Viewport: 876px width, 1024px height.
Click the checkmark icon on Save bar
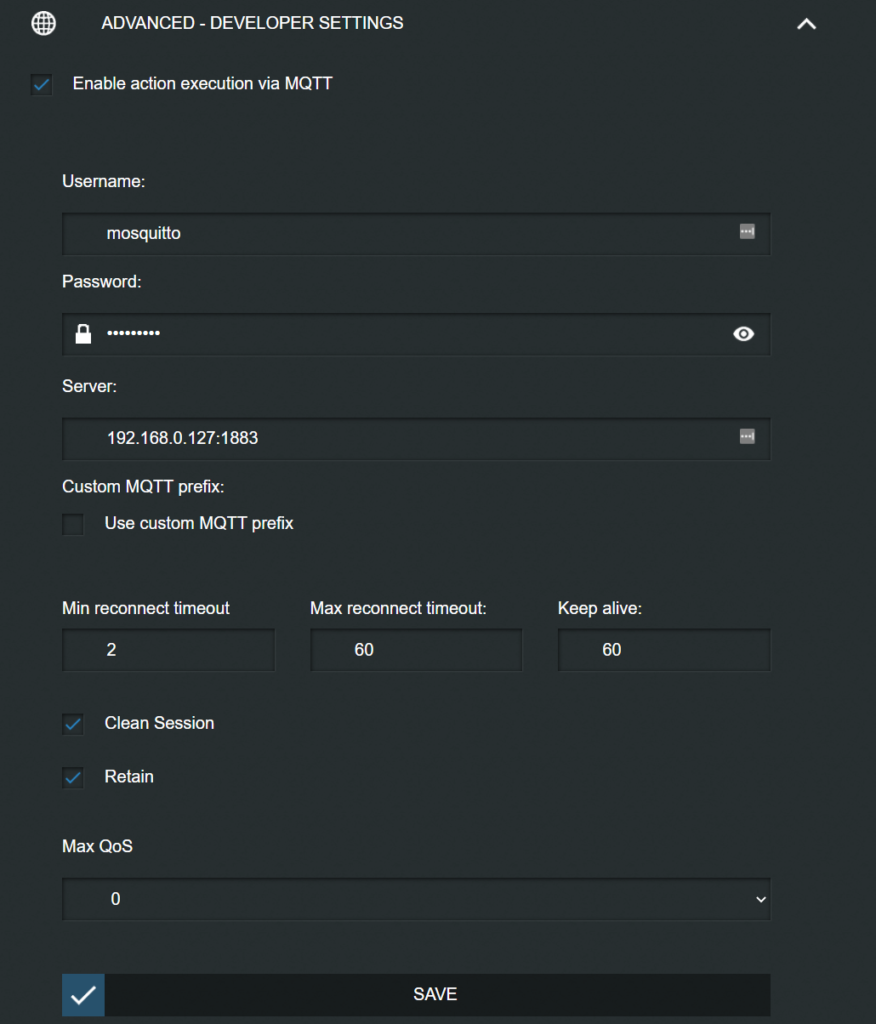(x=83, y=995)
